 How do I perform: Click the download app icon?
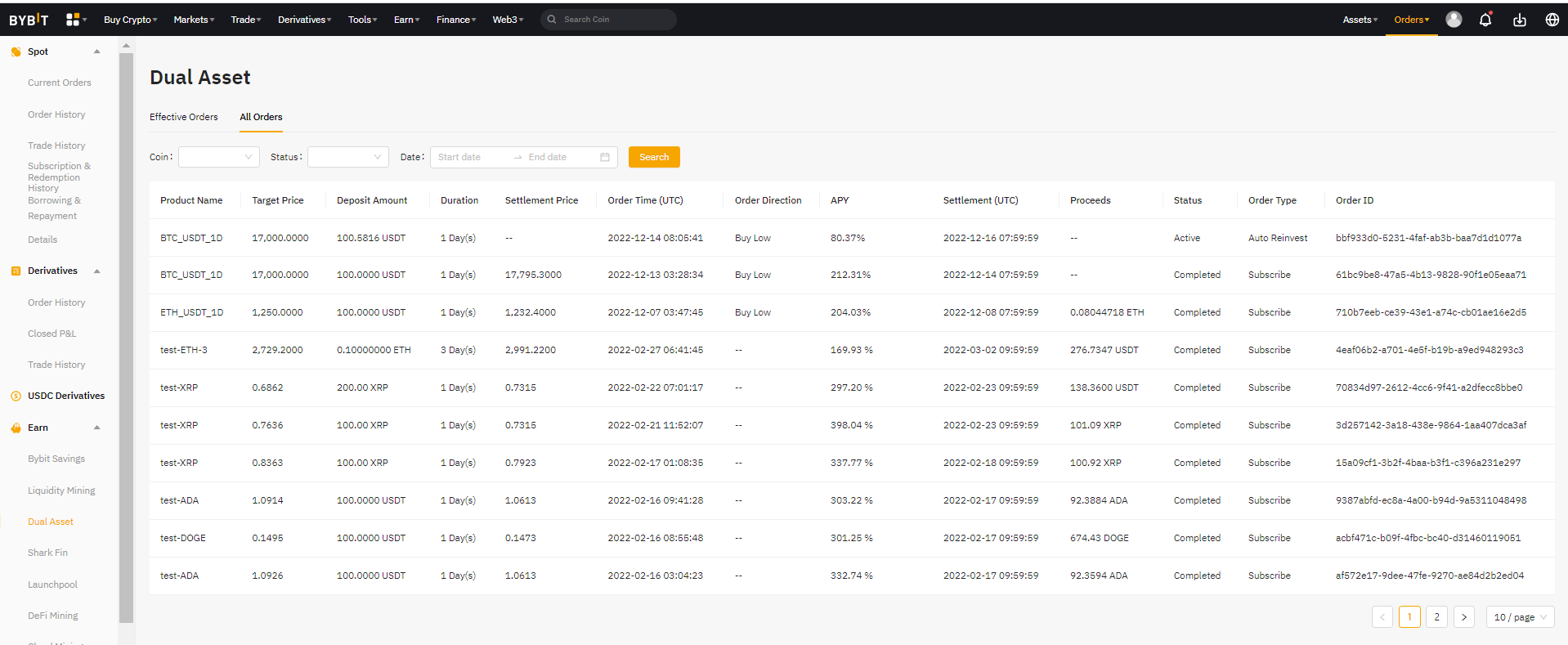pos(1519,20)
